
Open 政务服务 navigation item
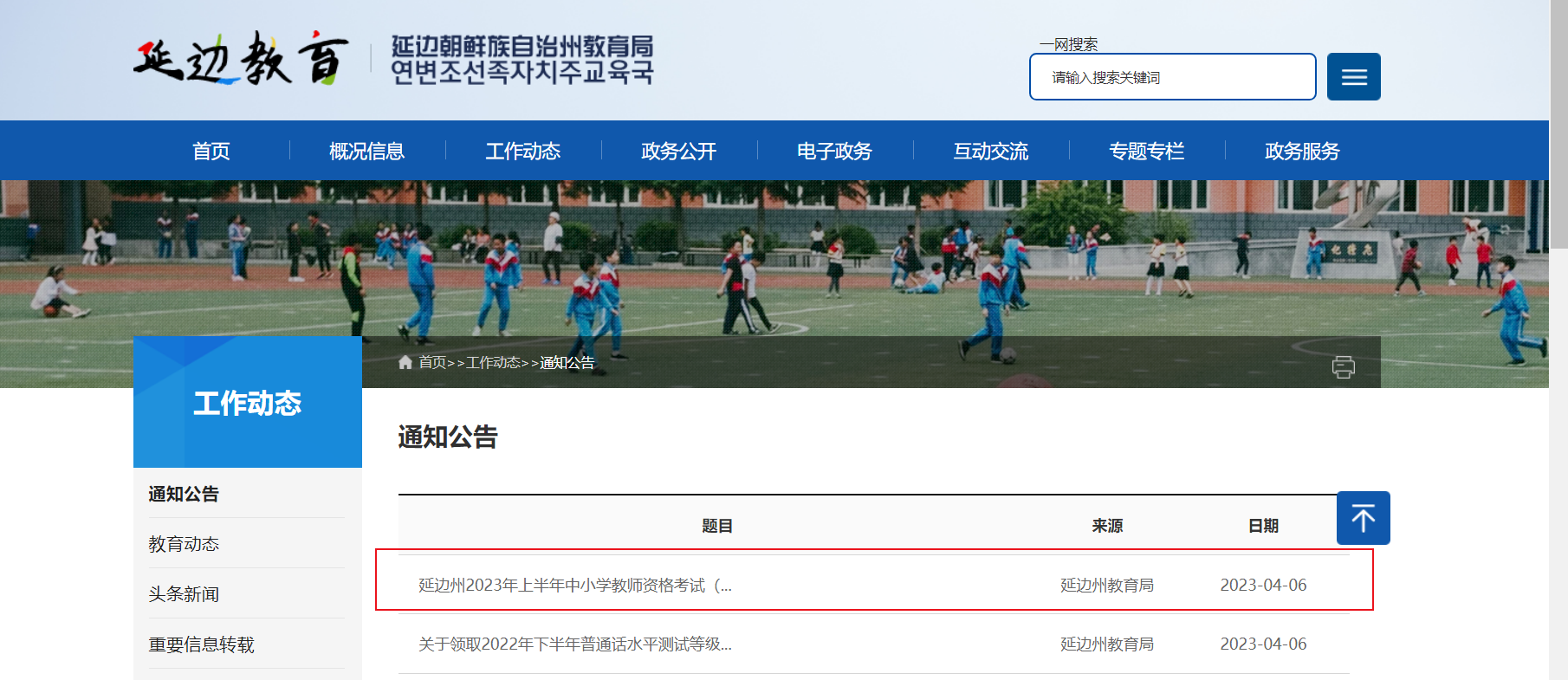(x=1303, y=151)
